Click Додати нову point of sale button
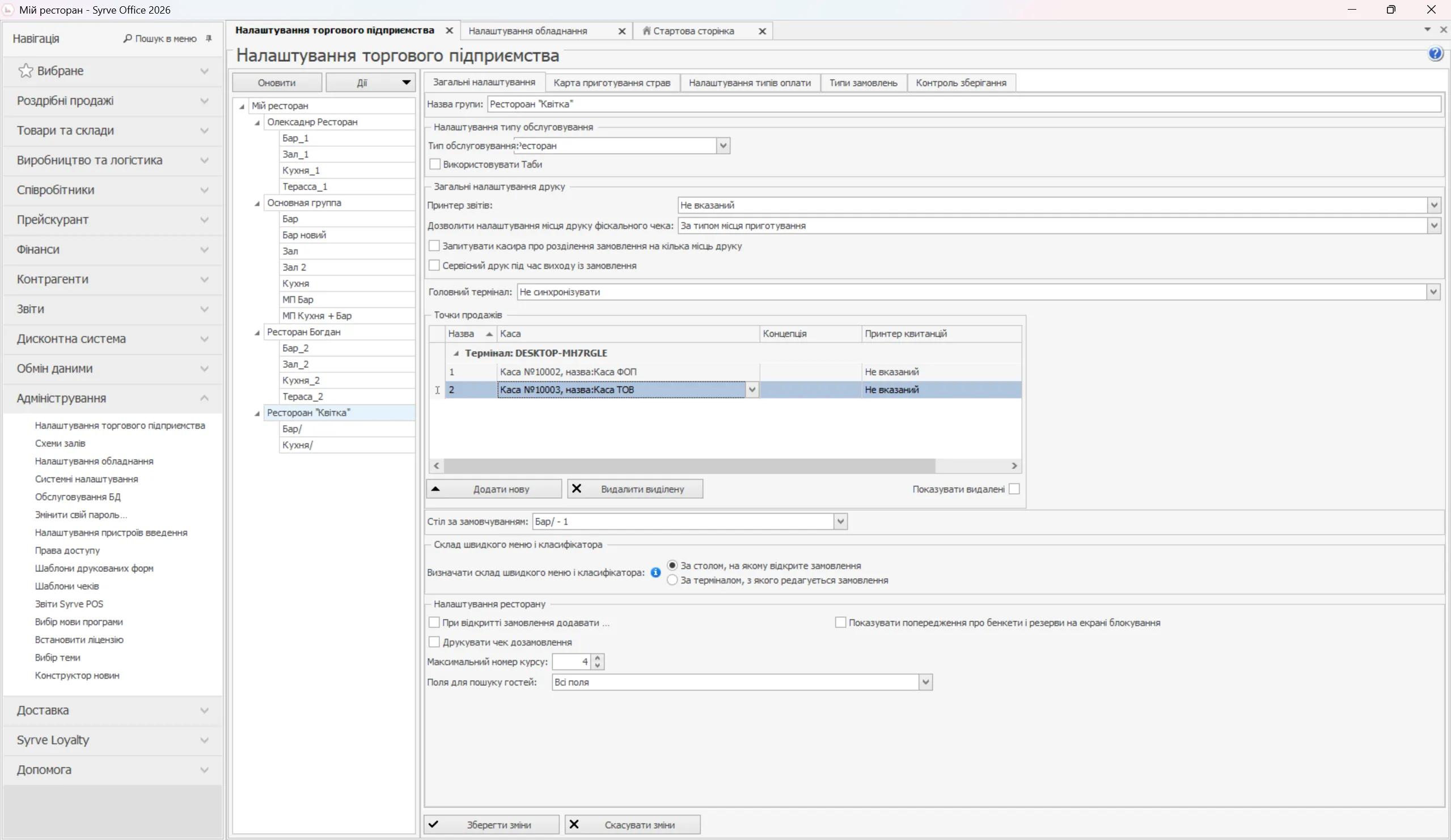This screenshot has height=840, width=1451. pos(494,489)
